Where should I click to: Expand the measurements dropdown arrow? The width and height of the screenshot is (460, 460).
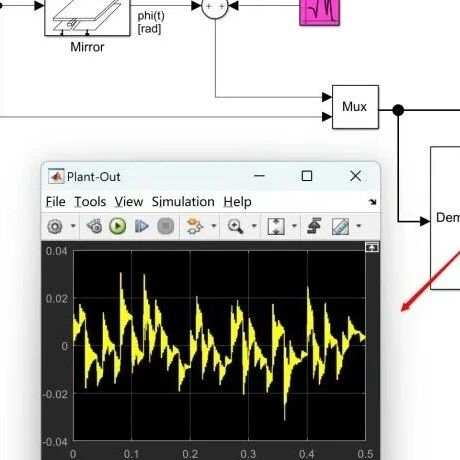(359, 226)
